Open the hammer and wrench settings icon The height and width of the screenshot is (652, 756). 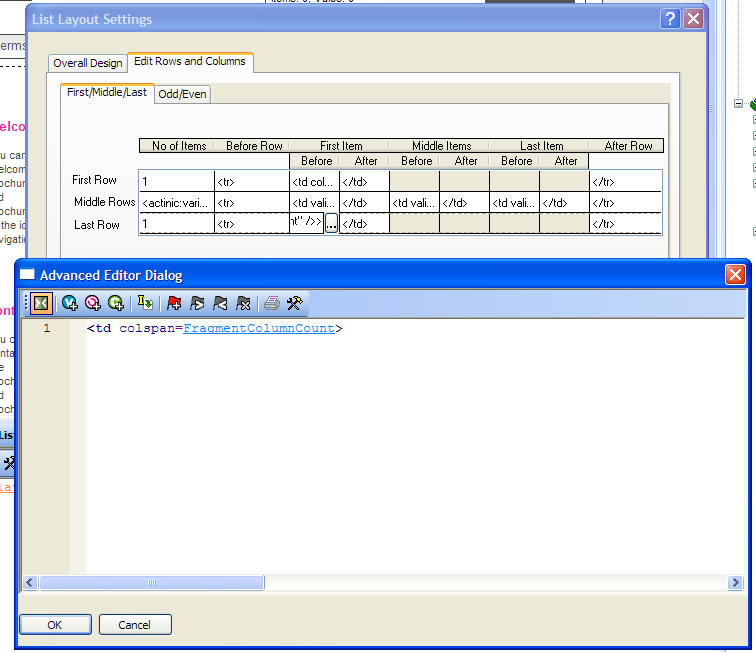pyautogui.click(x=294, y=303)
